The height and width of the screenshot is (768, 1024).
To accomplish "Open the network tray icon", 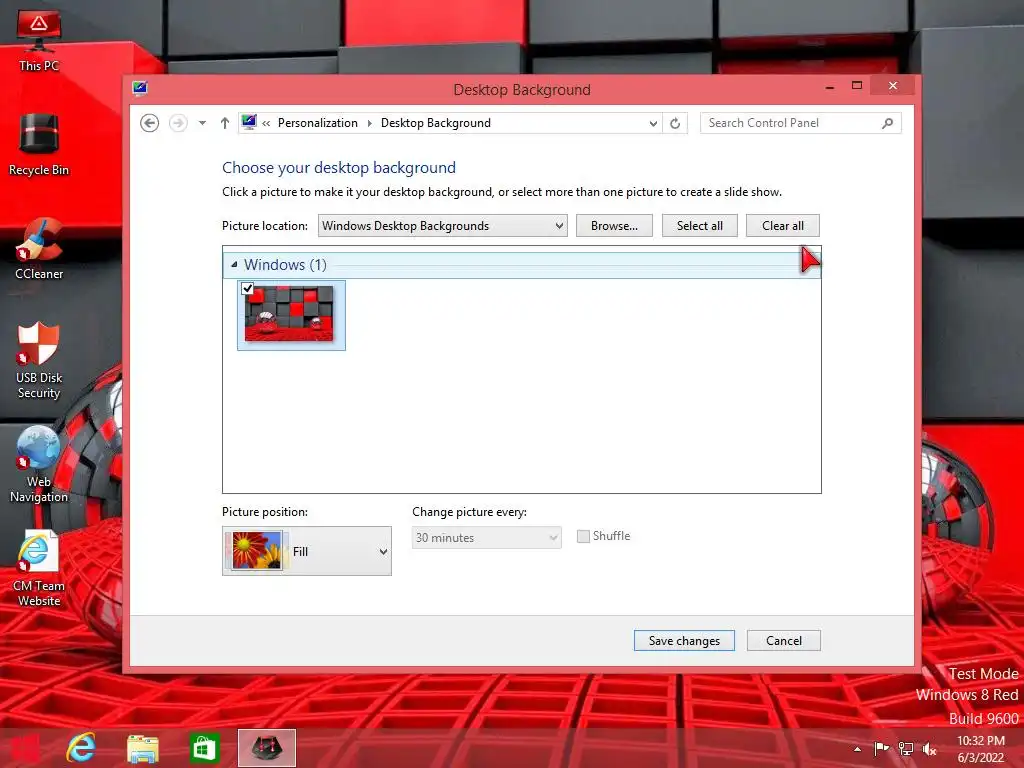I will pos(906,749).
